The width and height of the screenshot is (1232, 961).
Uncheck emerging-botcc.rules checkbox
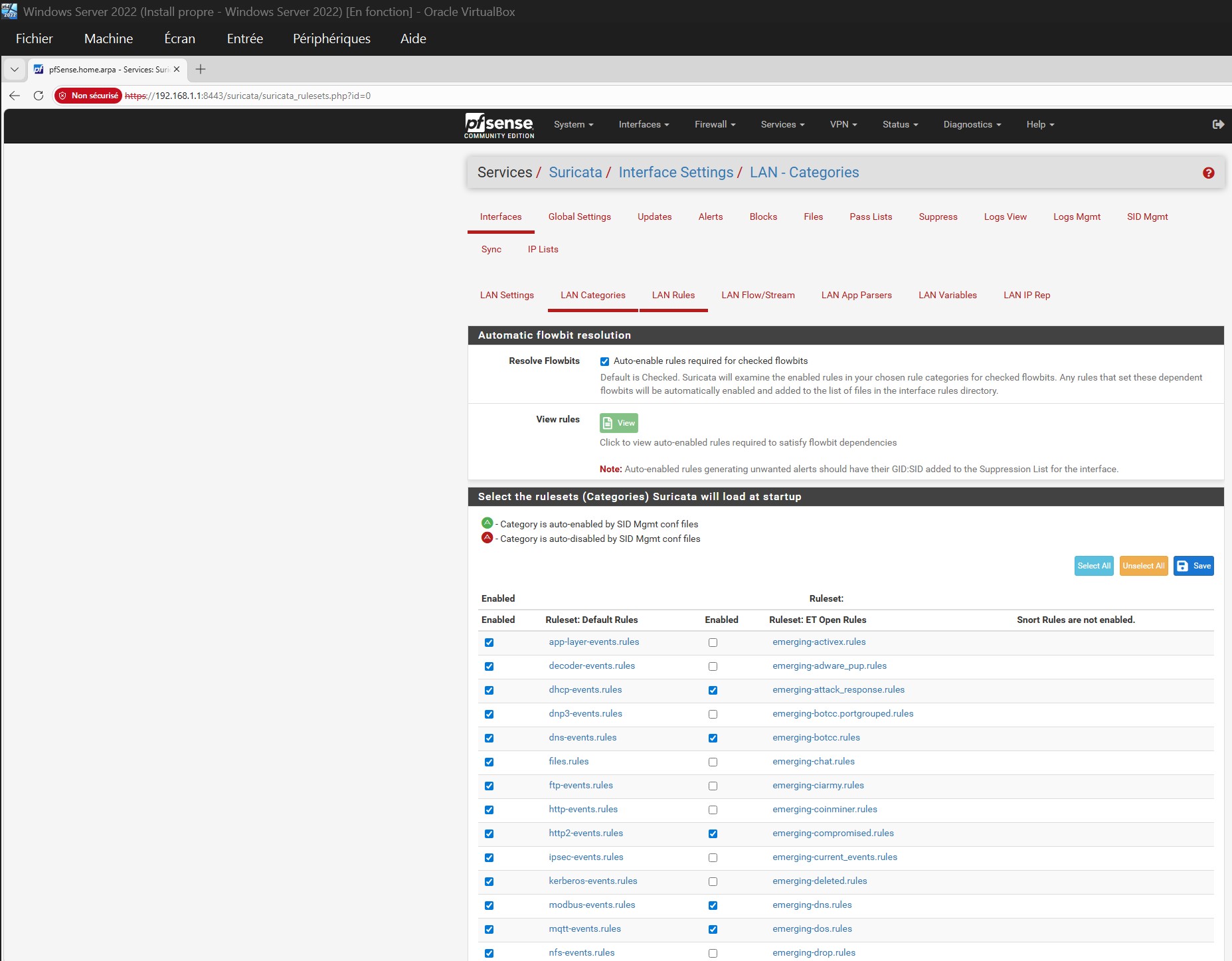coord(713,738)
